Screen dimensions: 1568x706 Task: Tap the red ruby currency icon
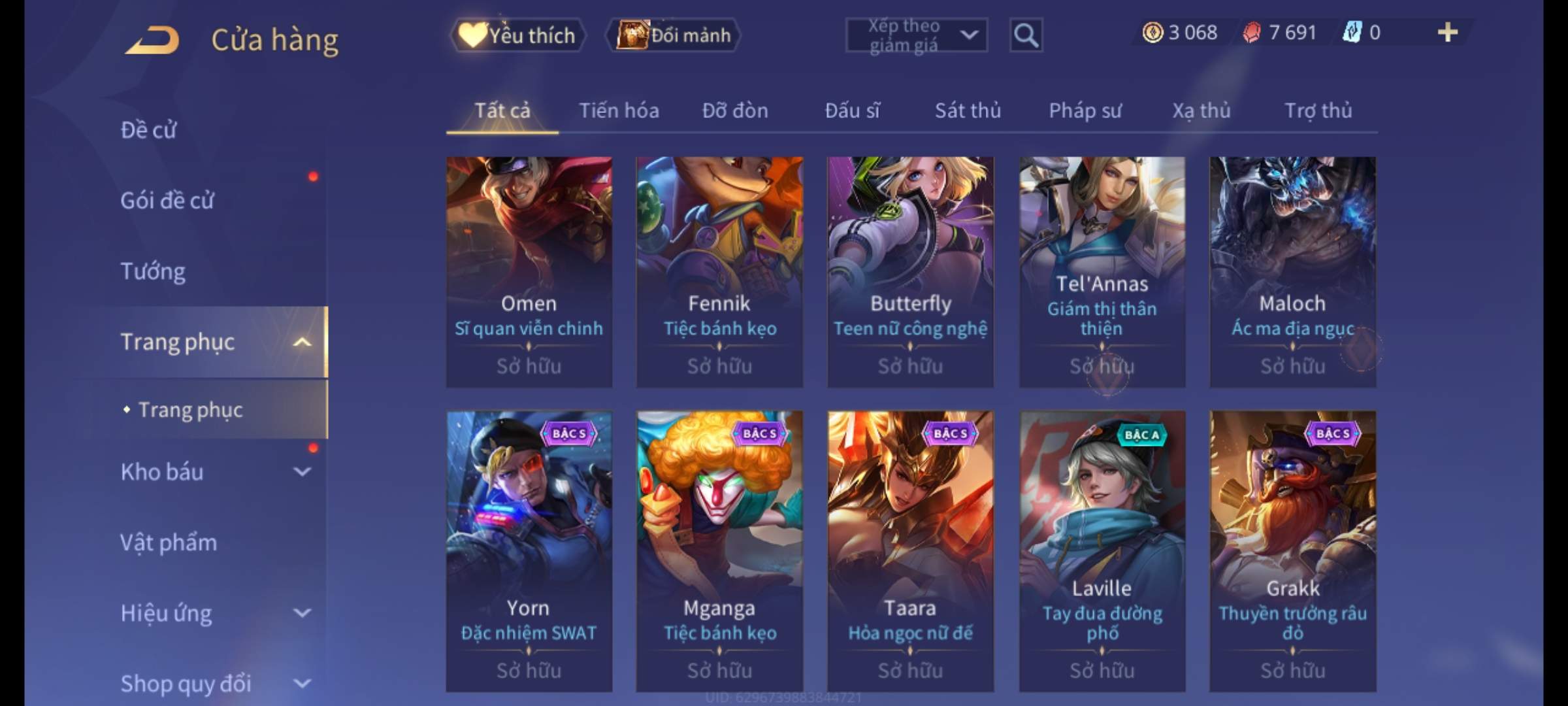[x=1252, y=32]
